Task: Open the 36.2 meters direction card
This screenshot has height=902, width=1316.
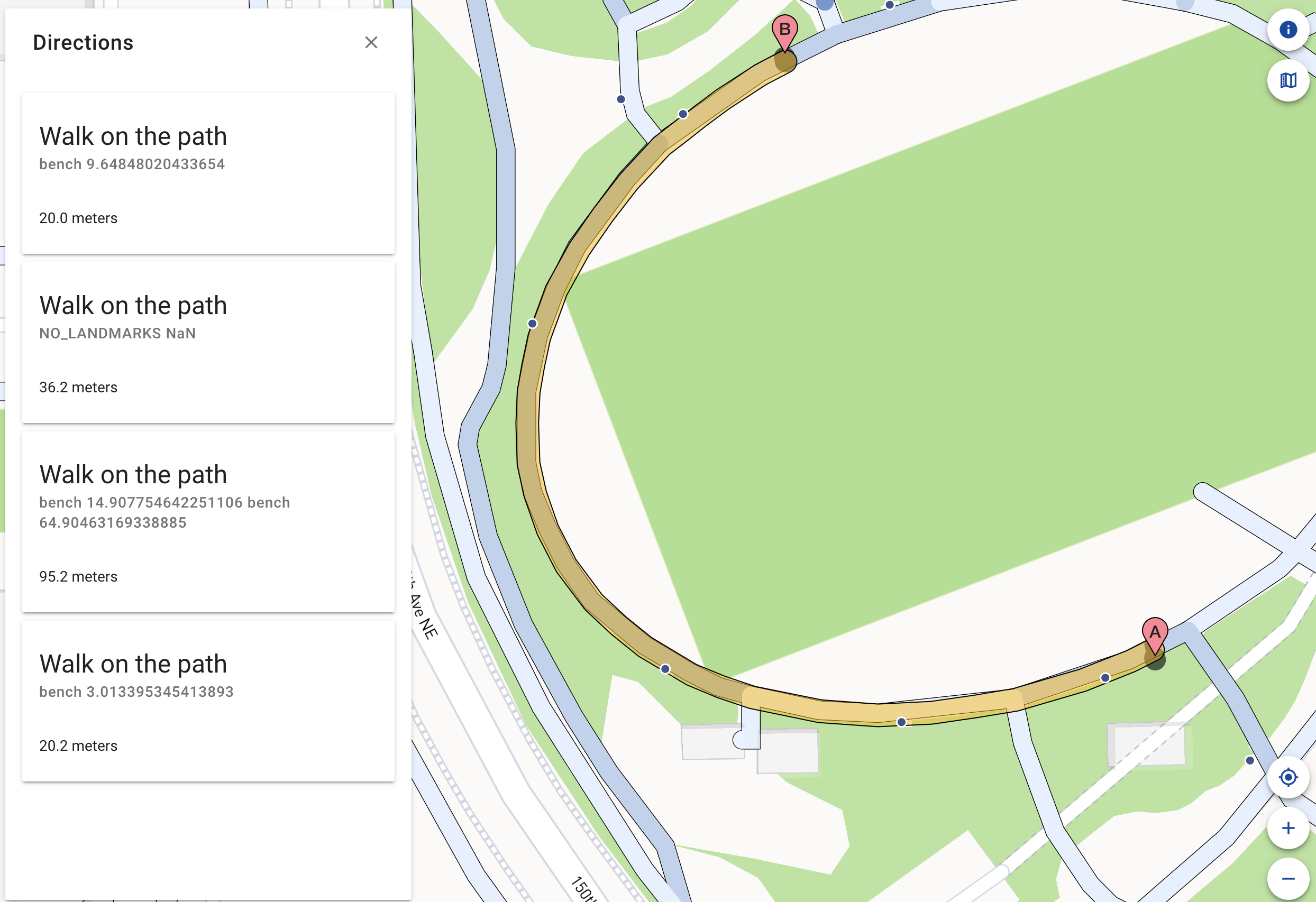Action: (208, 343)
